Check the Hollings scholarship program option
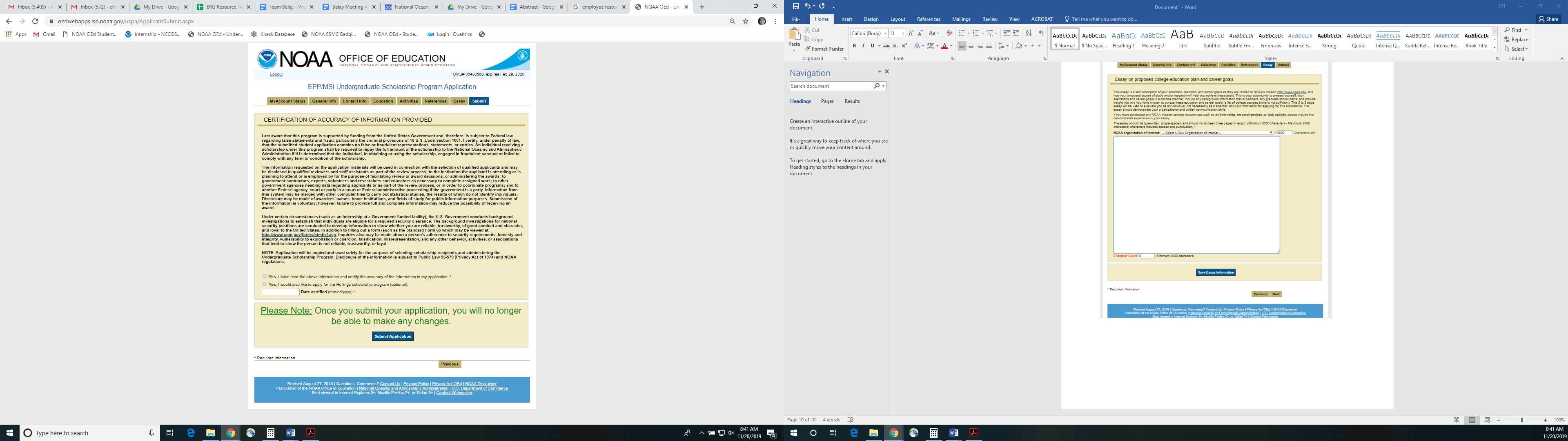Screen dimensions: 1568x441 pyautogui.click(x=265, y=284)
